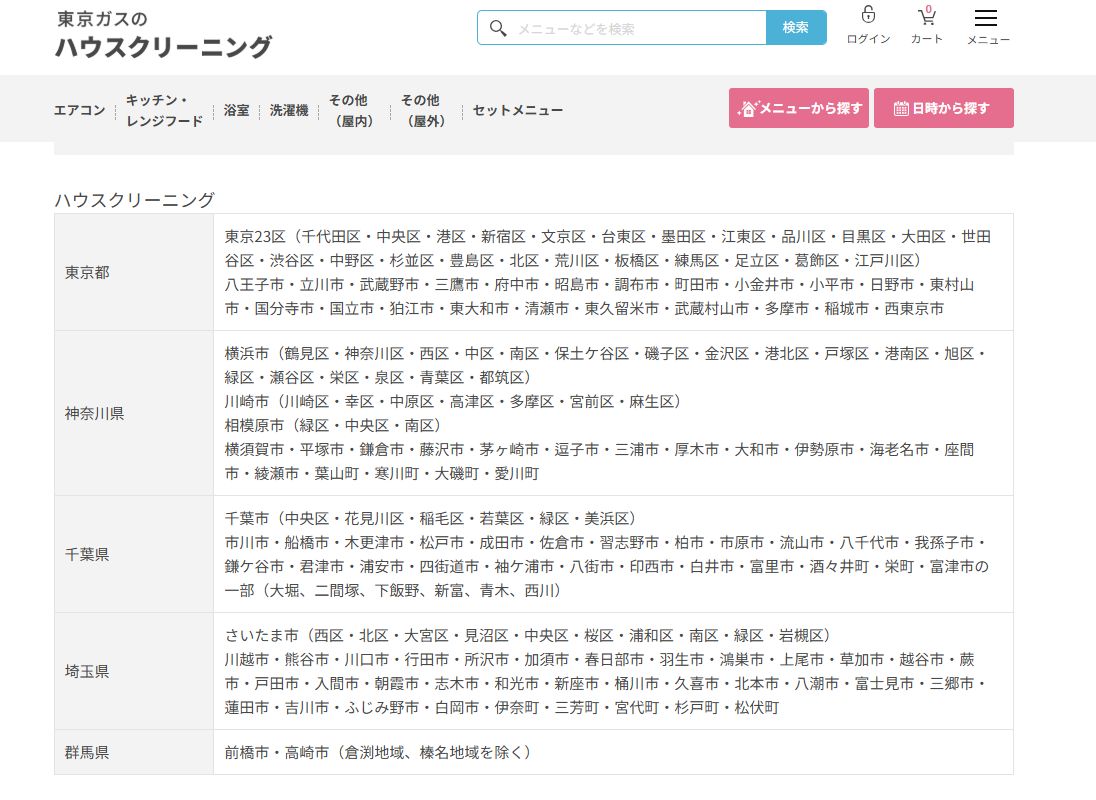
Task: Click the 東京ガスのハウスクリーニング logo
Action: pyautogui.click(x=163, y=34)
